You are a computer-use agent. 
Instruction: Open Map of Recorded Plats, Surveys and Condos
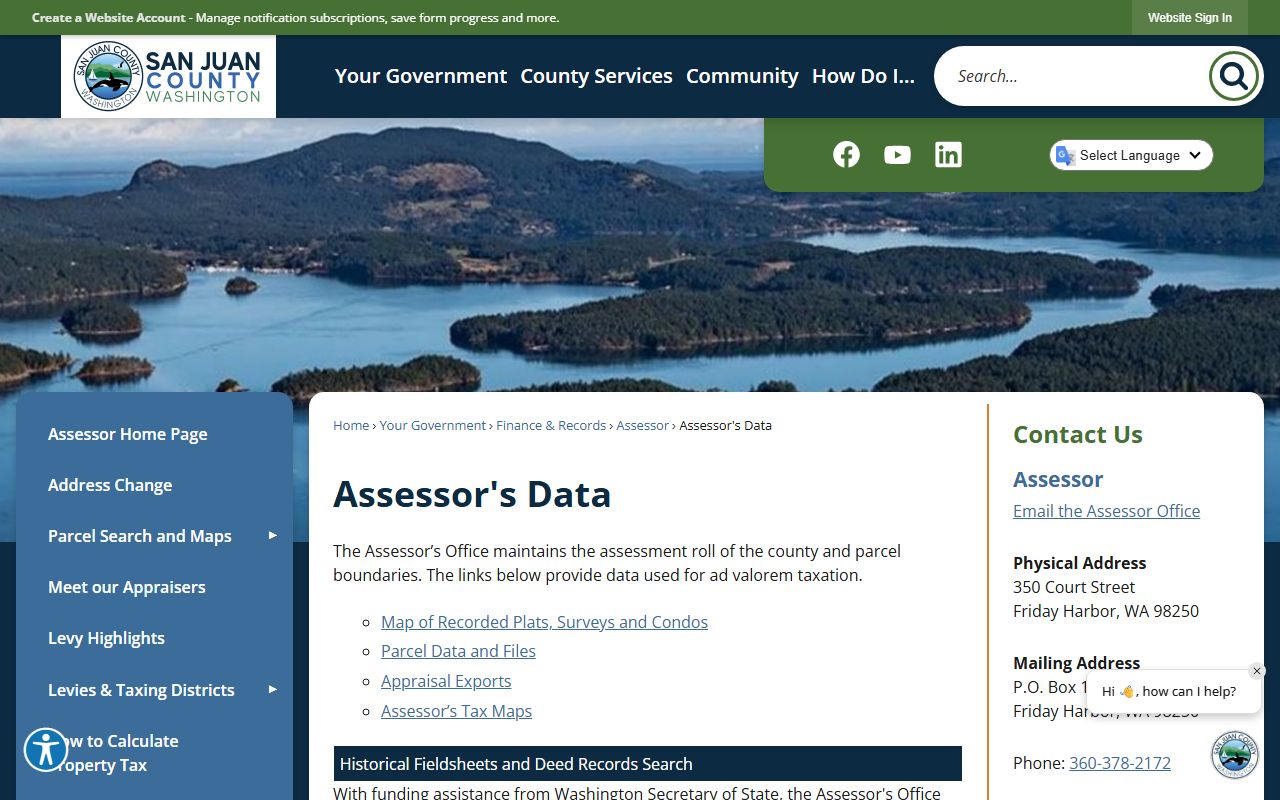pos(544,622)
